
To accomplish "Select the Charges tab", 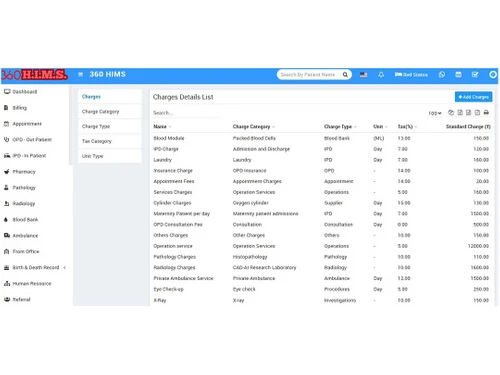I will coord(109,97).
